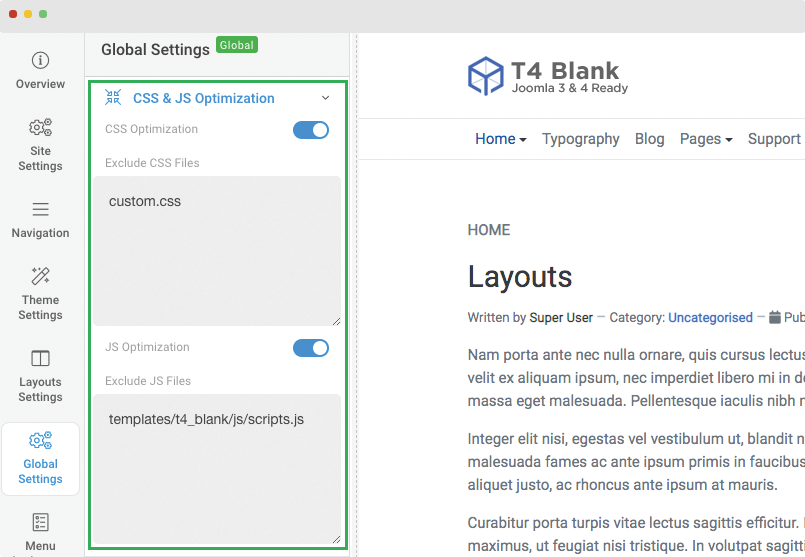Go to Typography in site menu
The height and width of the screenshot is (557, 805).
[x=581, y=139]
